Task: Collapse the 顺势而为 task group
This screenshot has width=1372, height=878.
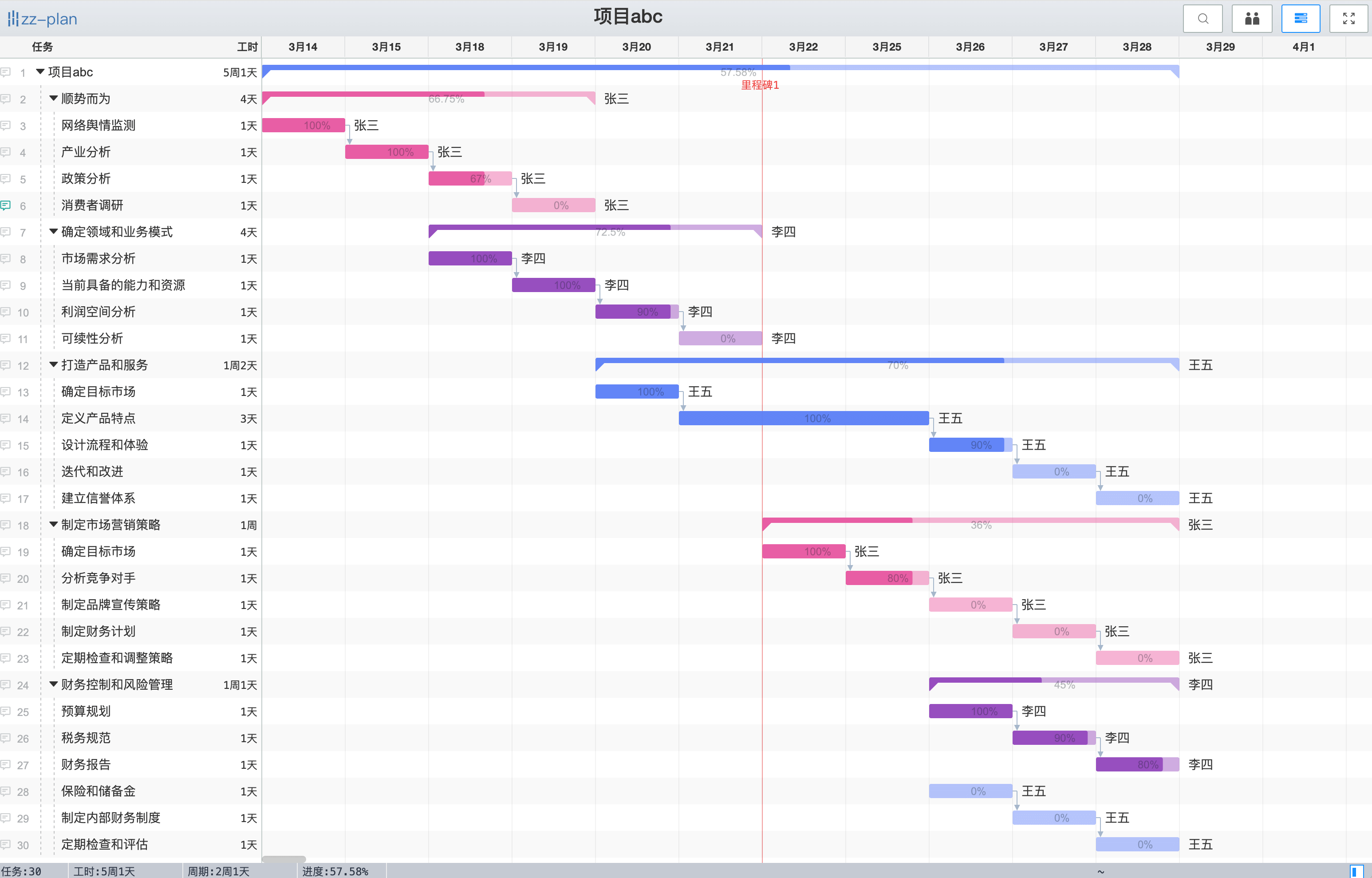Action: pos(54,99)
